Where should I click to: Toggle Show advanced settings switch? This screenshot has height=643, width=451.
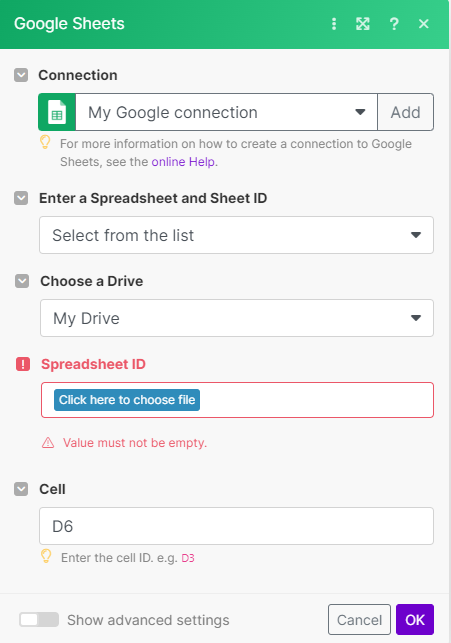39,620
